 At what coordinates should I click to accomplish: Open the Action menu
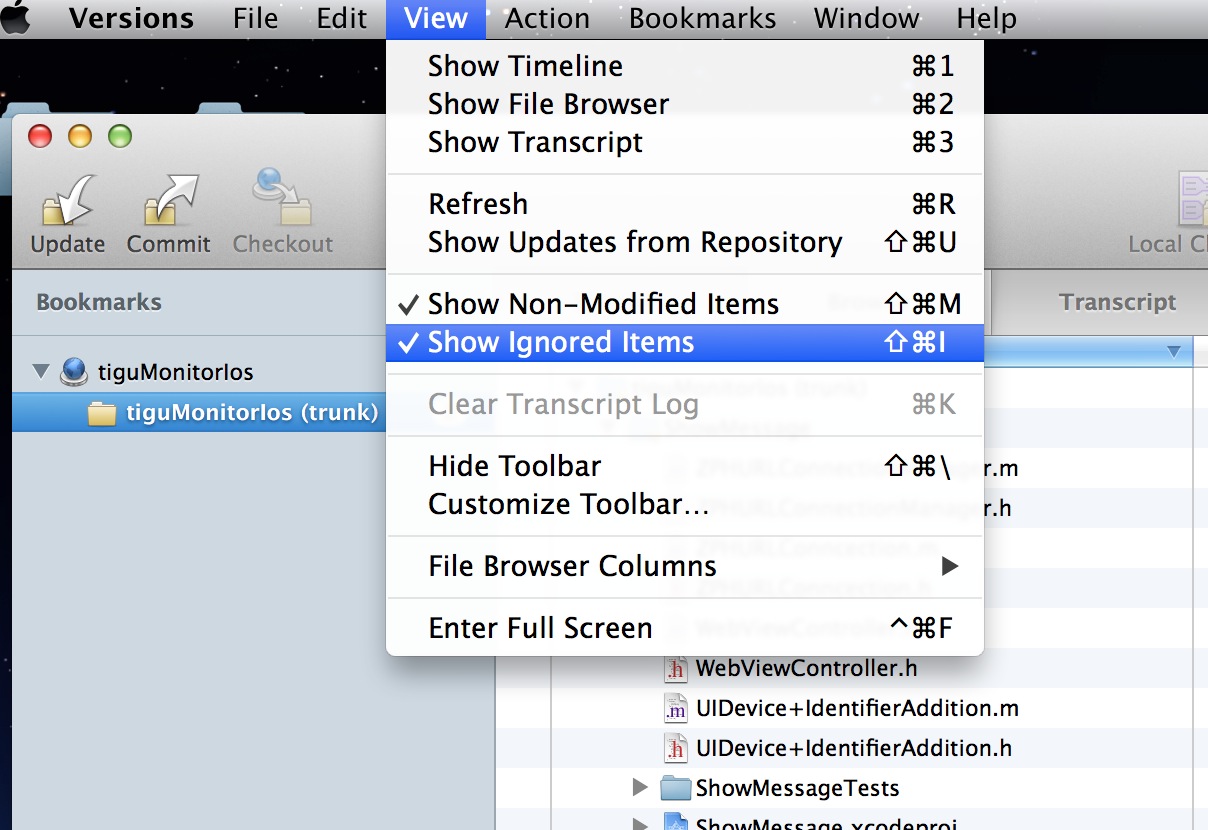[547, 18]
